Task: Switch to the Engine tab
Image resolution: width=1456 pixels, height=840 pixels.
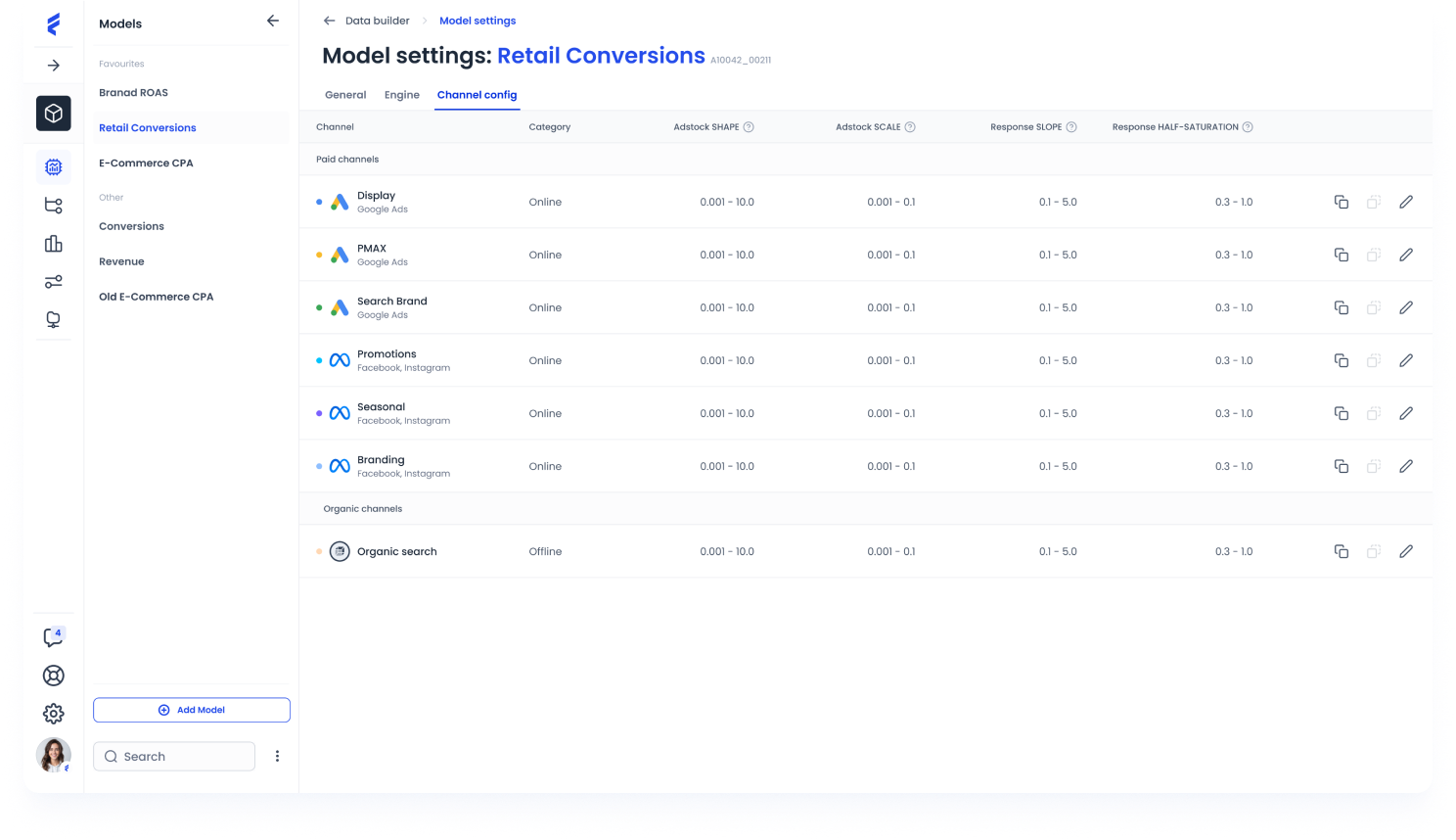Action: (401, 95)
